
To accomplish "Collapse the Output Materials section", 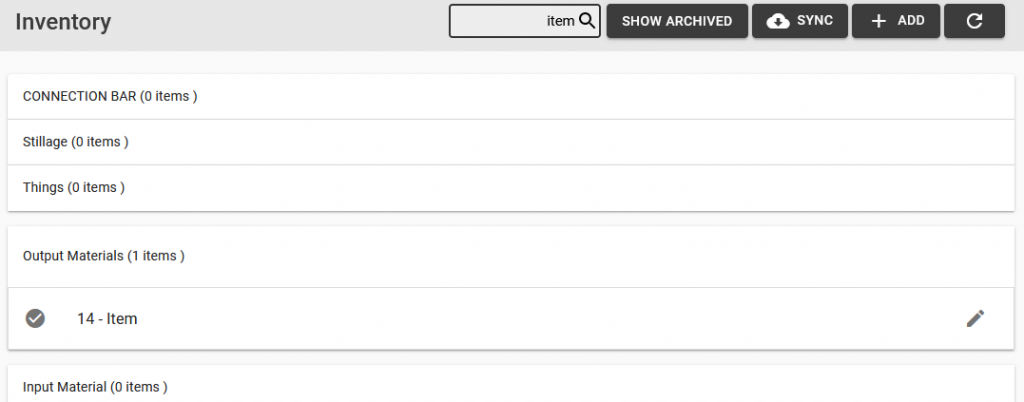I will coord(511,256).
